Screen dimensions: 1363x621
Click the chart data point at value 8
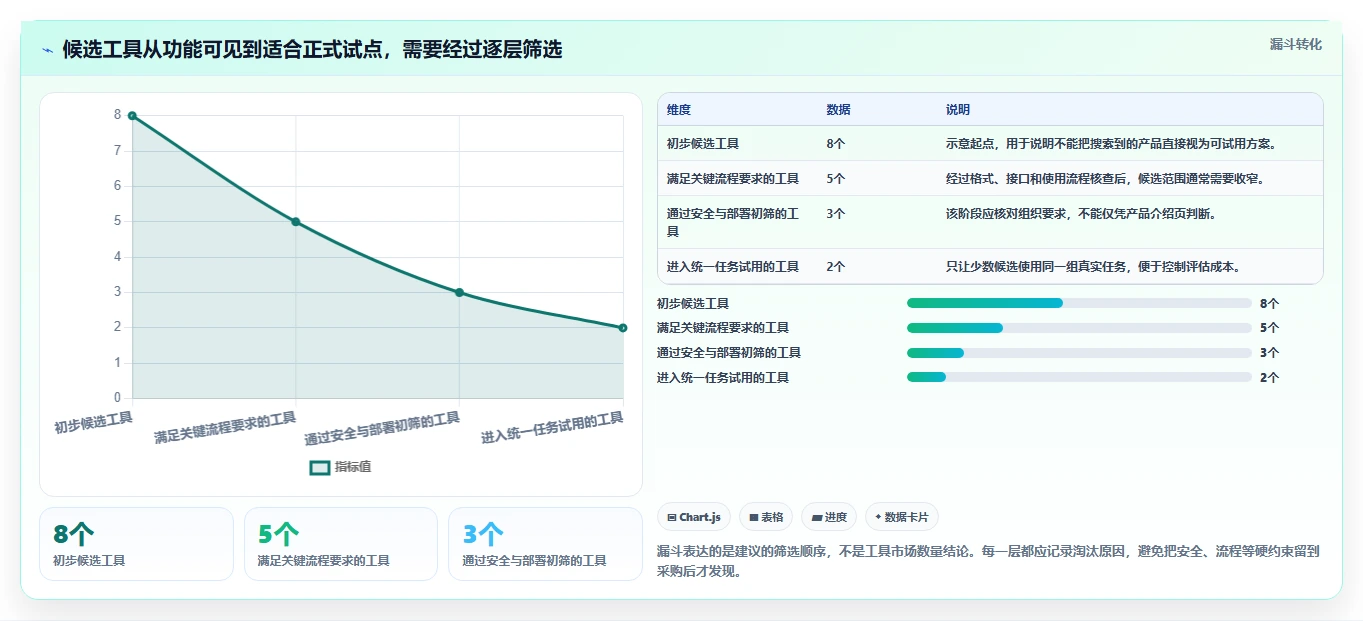(x=132, y=116)
